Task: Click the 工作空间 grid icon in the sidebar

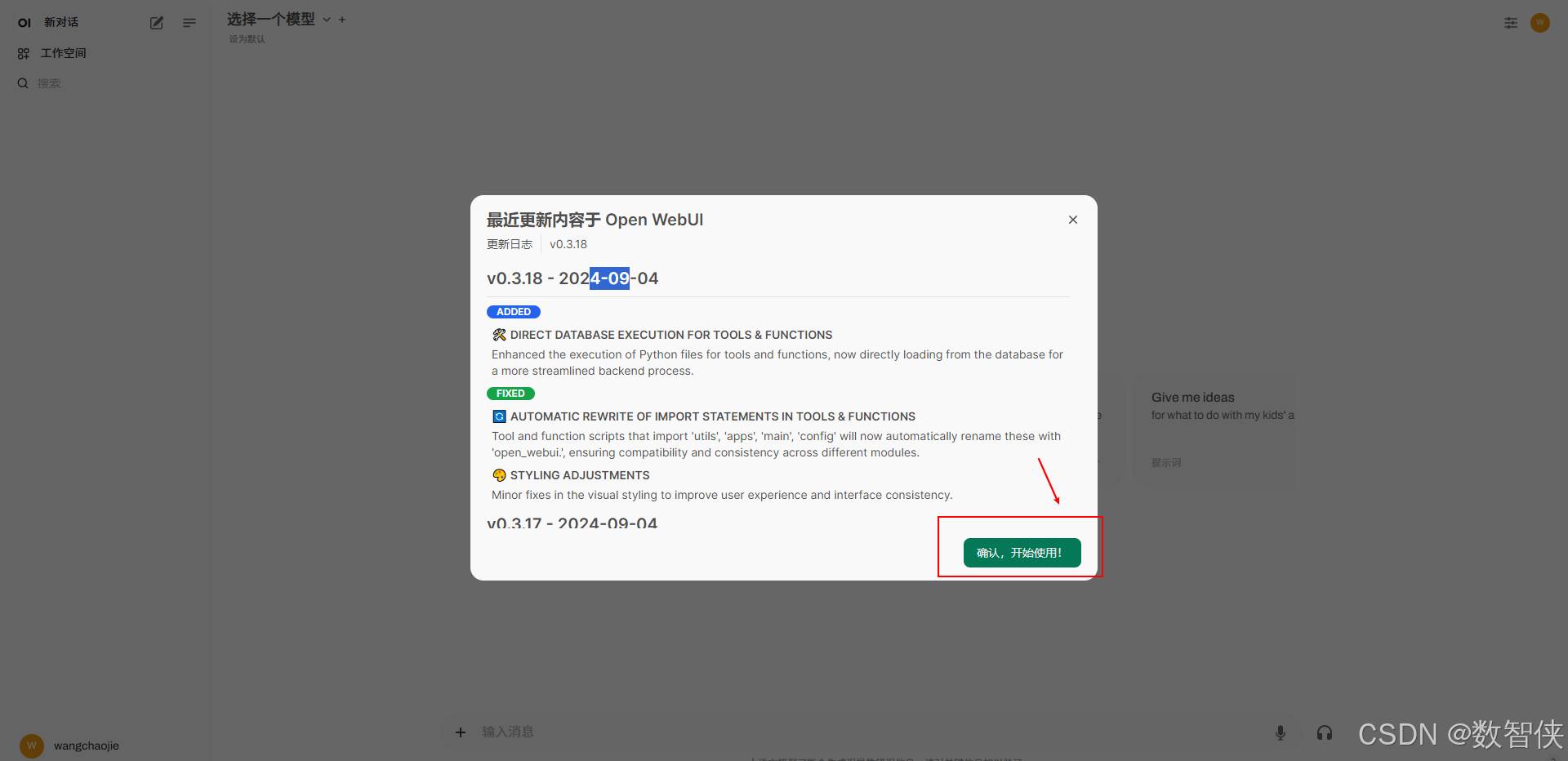Action: 24,53
